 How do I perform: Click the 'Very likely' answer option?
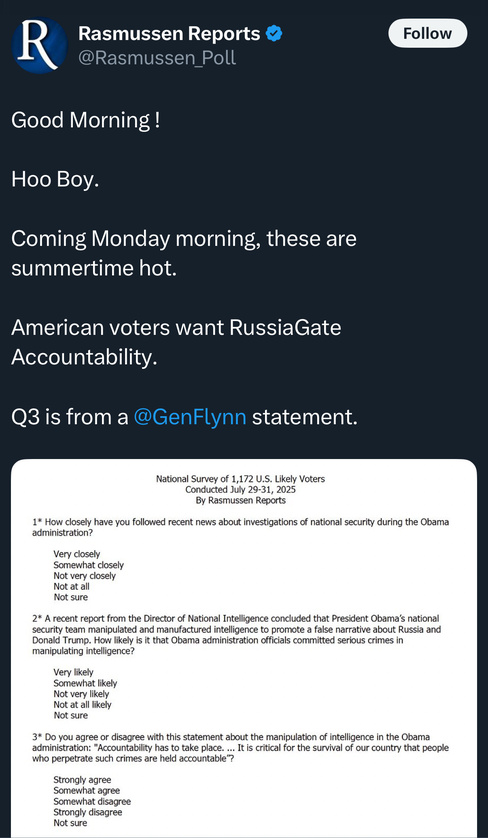click(73, 672)
